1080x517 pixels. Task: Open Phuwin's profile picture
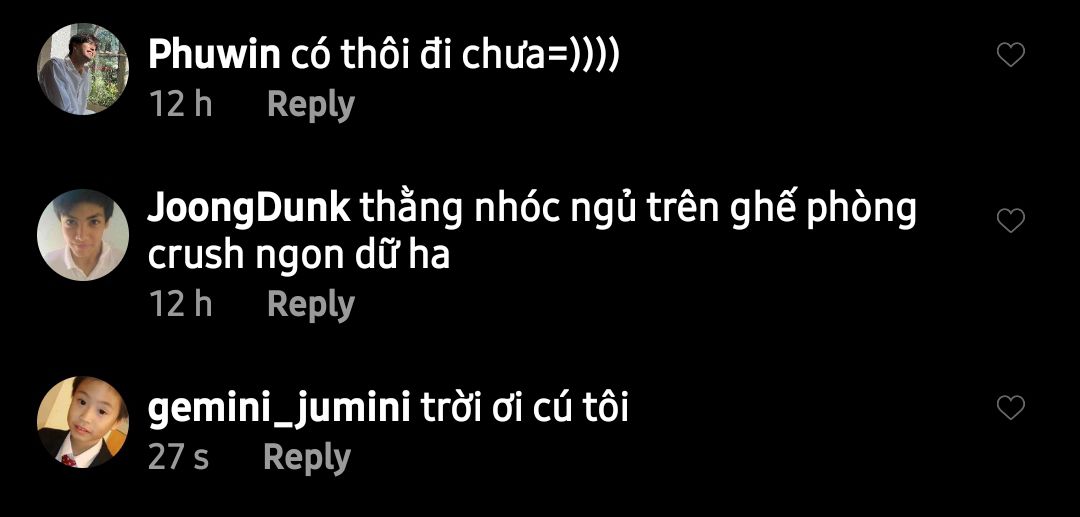pyautogui.click(x=83, y=69)
